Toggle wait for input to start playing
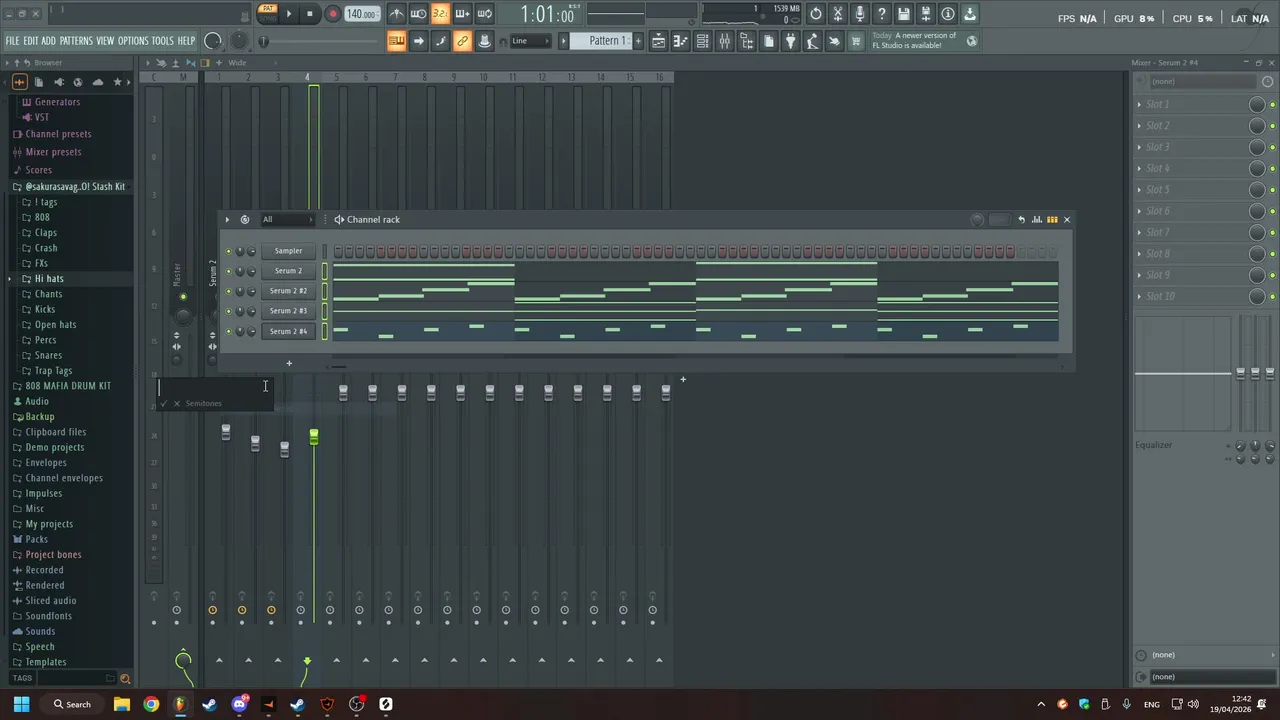 [x=418, y=14]
